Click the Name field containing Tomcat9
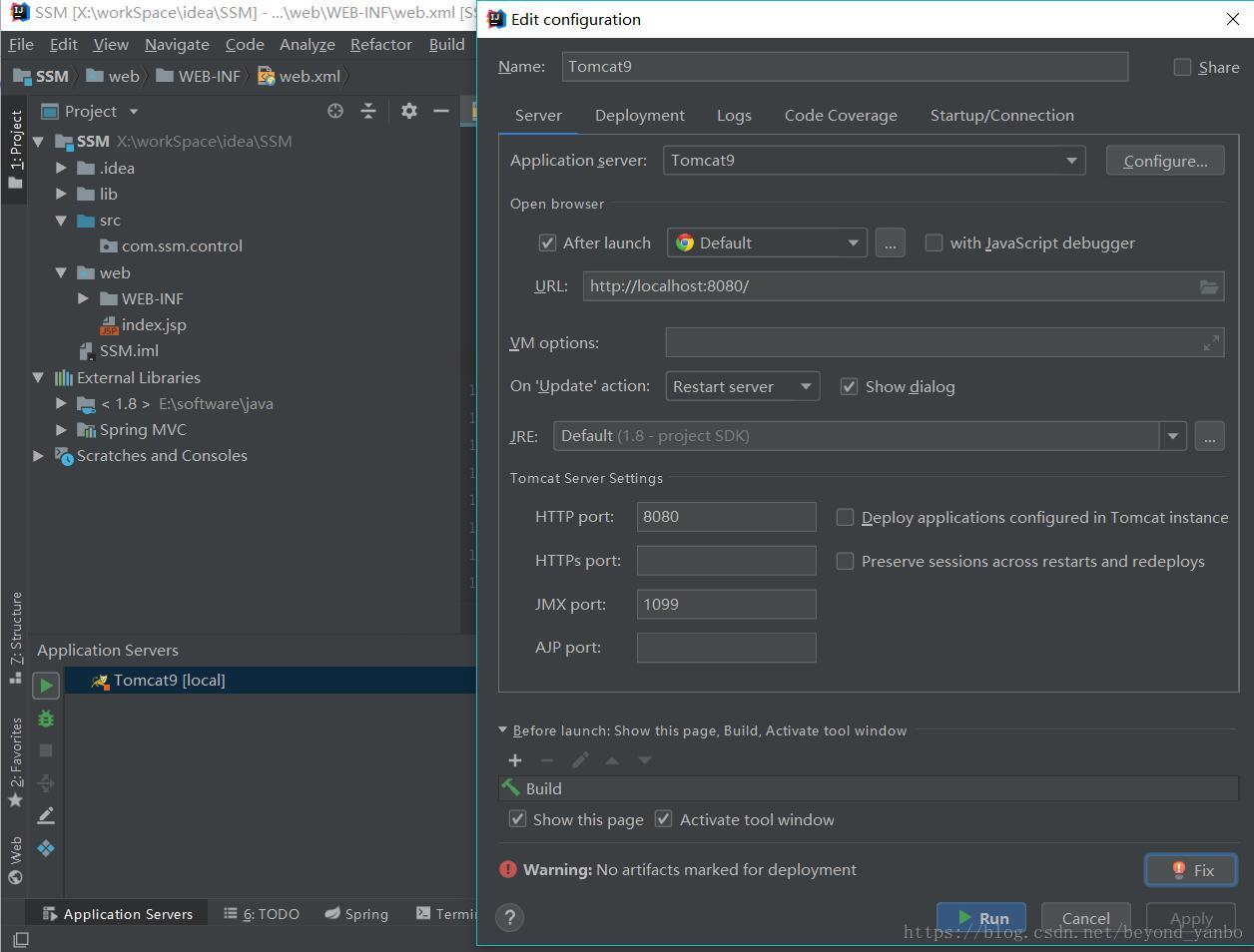Image resolution: width=1254 pixels, height=952 pixels. [845, 67]
